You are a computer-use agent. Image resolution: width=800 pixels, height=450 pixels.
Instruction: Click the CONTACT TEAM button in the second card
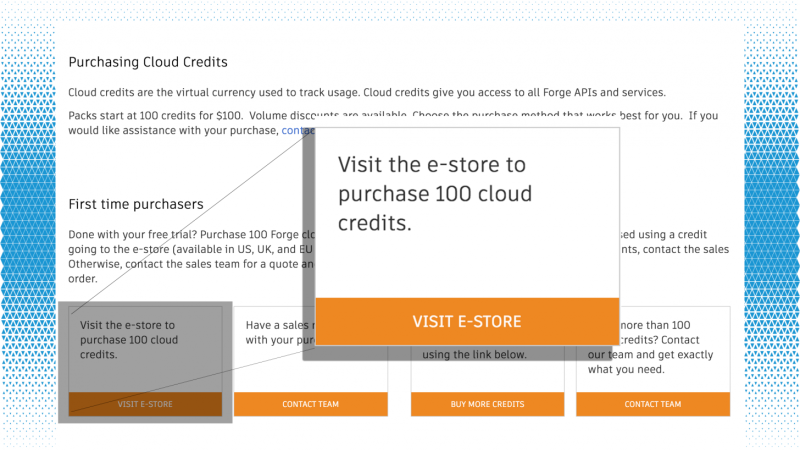coord(311,404)
